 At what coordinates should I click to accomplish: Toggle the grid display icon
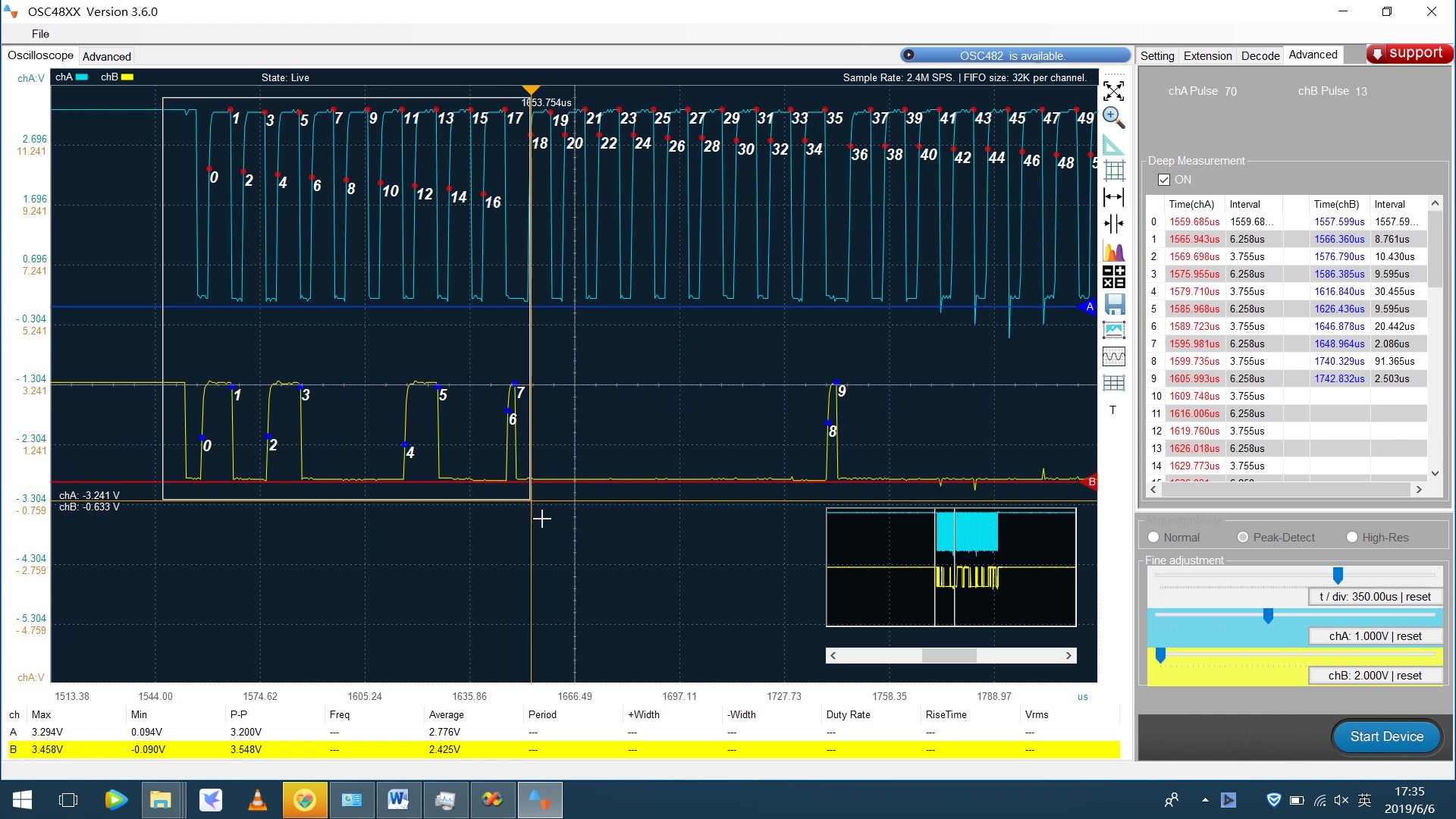(x=1113, y=171)
